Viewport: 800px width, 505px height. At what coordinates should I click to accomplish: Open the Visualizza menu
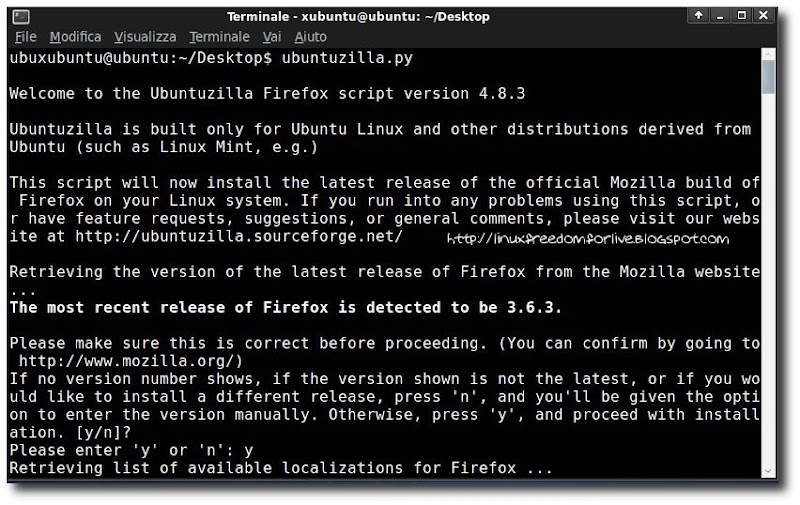point(145,37)
